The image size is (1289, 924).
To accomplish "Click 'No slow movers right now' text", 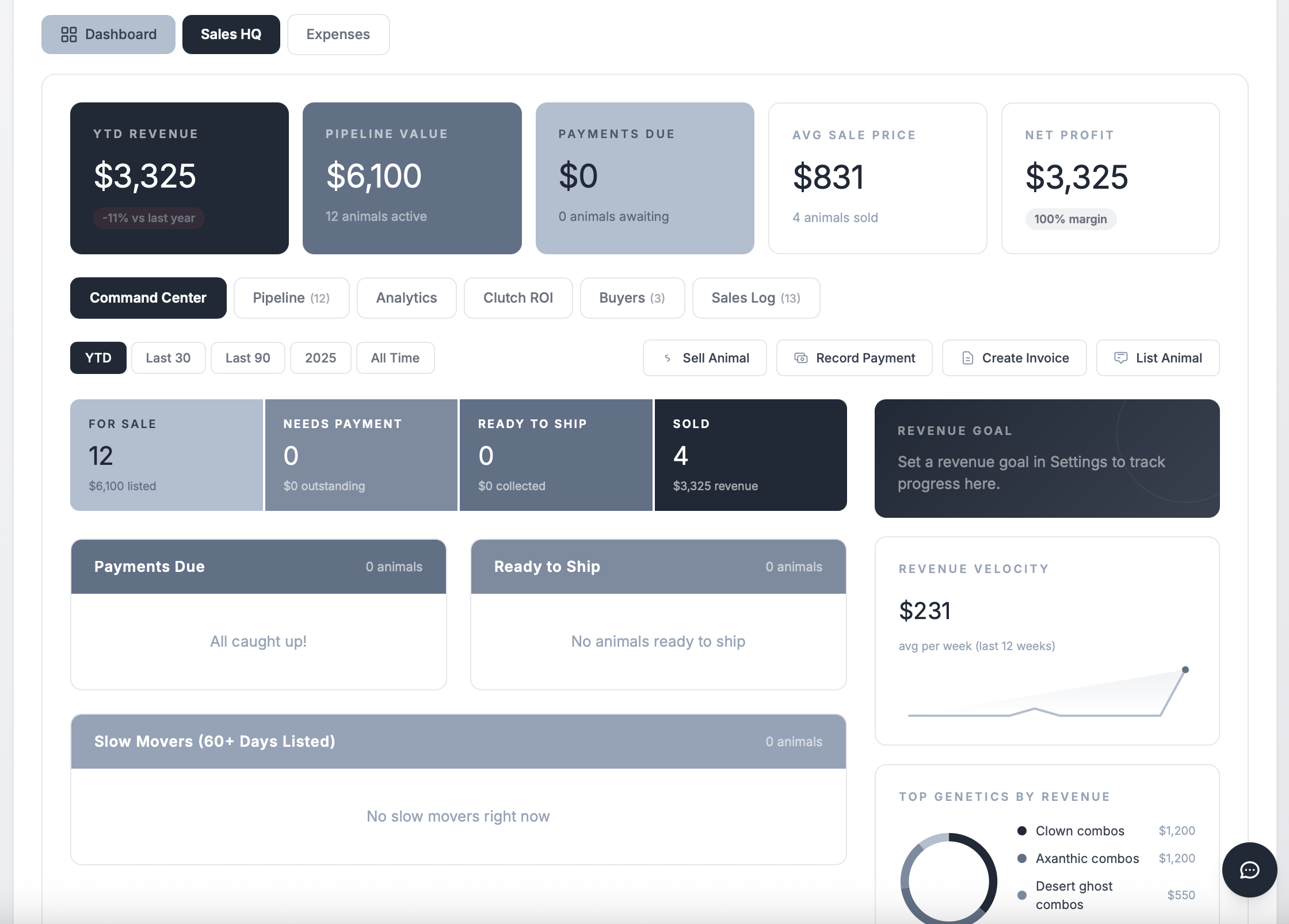I will tap(459, 816).
